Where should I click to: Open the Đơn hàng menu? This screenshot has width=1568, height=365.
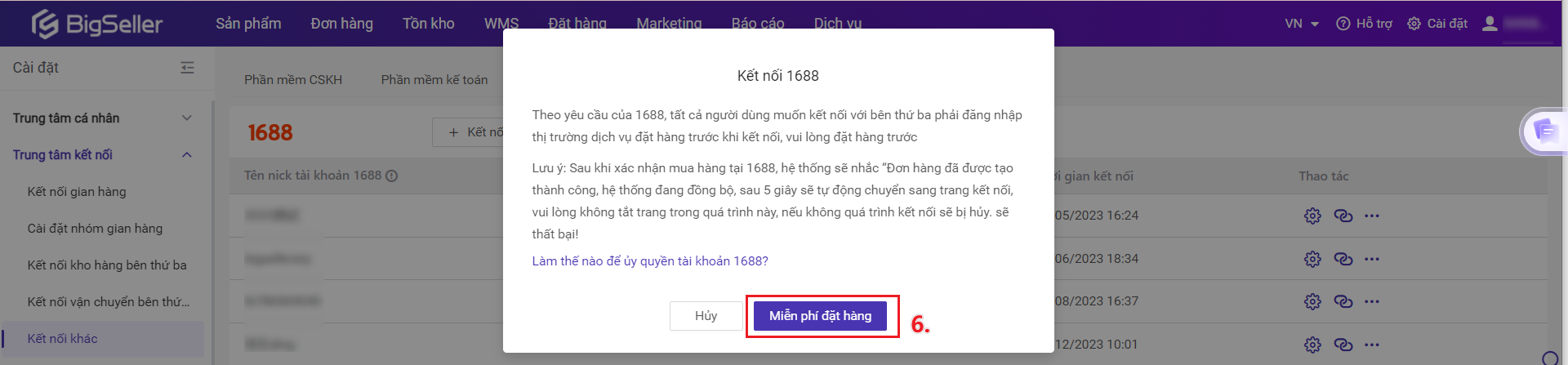[x=341, y=24]
